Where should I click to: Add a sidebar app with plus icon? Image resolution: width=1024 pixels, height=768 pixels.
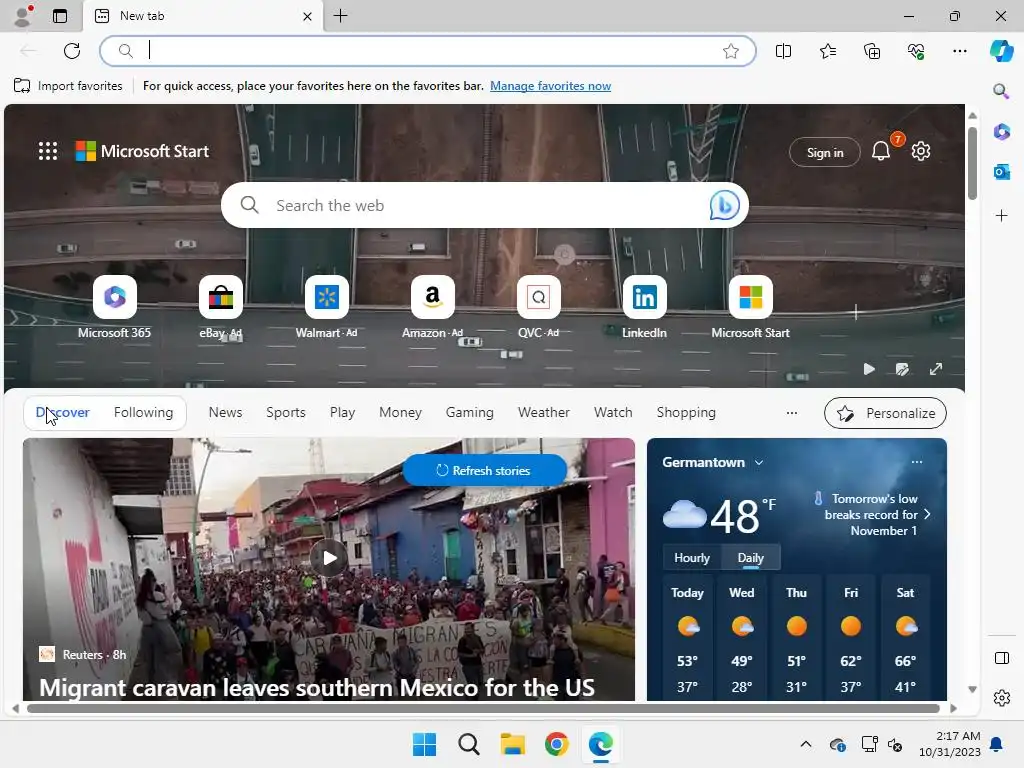pyautogui.click(x=1001, y=216)
